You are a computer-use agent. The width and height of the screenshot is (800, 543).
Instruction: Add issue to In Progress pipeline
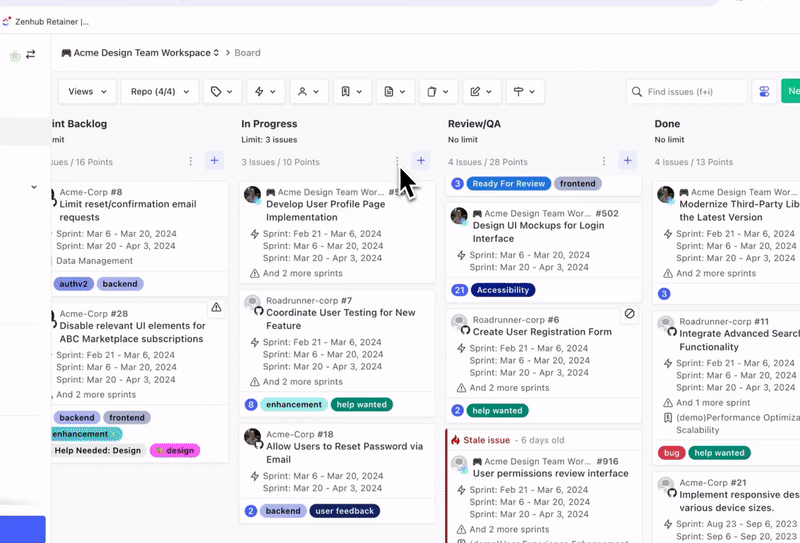coord(421,161)
